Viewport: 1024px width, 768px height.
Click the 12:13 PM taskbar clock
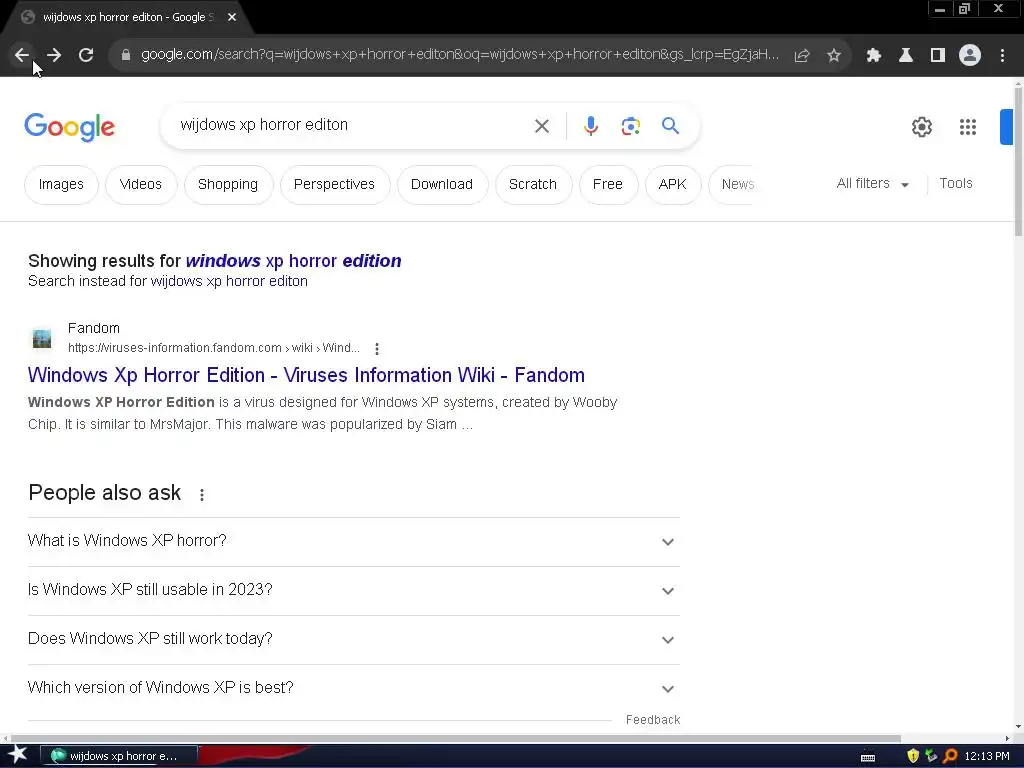[x=987, y=756]
